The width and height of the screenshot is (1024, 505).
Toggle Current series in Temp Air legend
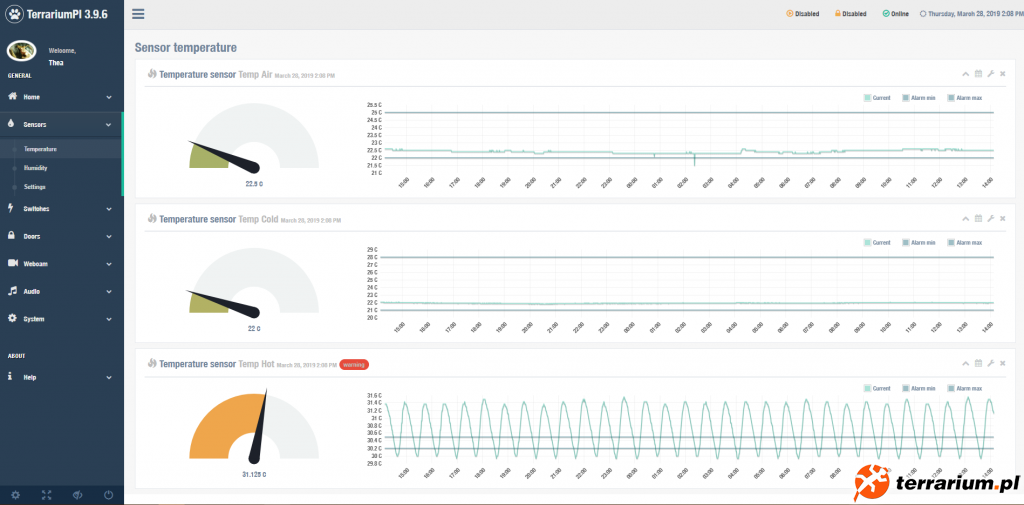pos(878,98)
